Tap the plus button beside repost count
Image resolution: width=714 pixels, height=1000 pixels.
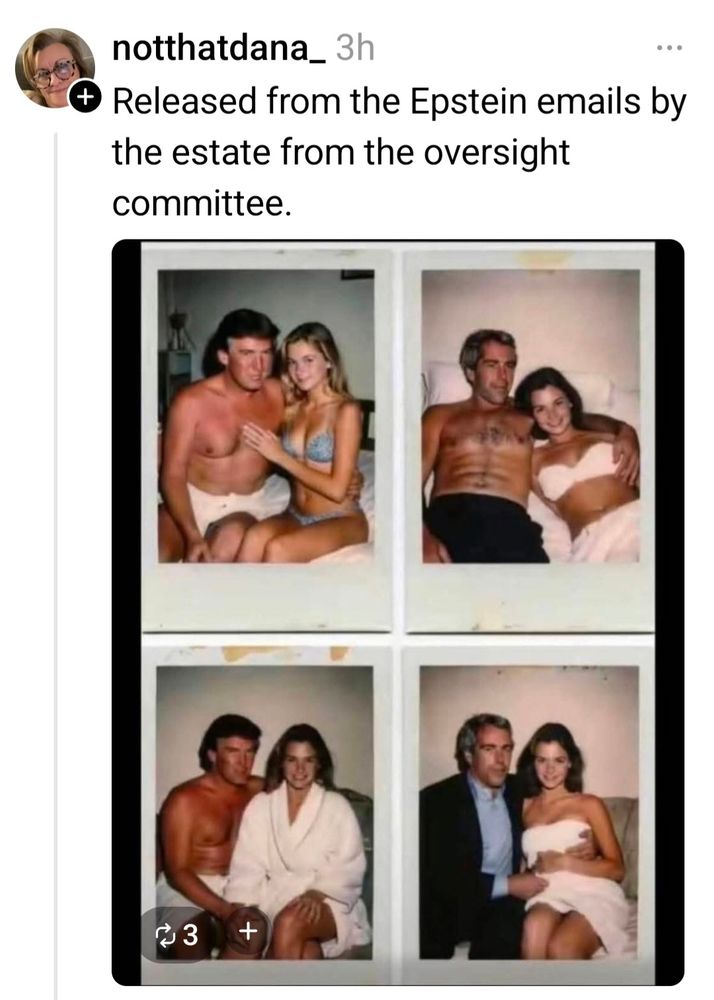click(x=248, y=930)
